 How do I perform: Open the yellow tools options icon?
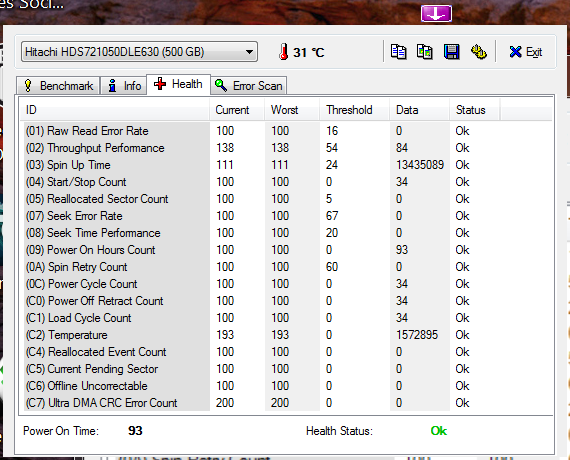[479, 52]
